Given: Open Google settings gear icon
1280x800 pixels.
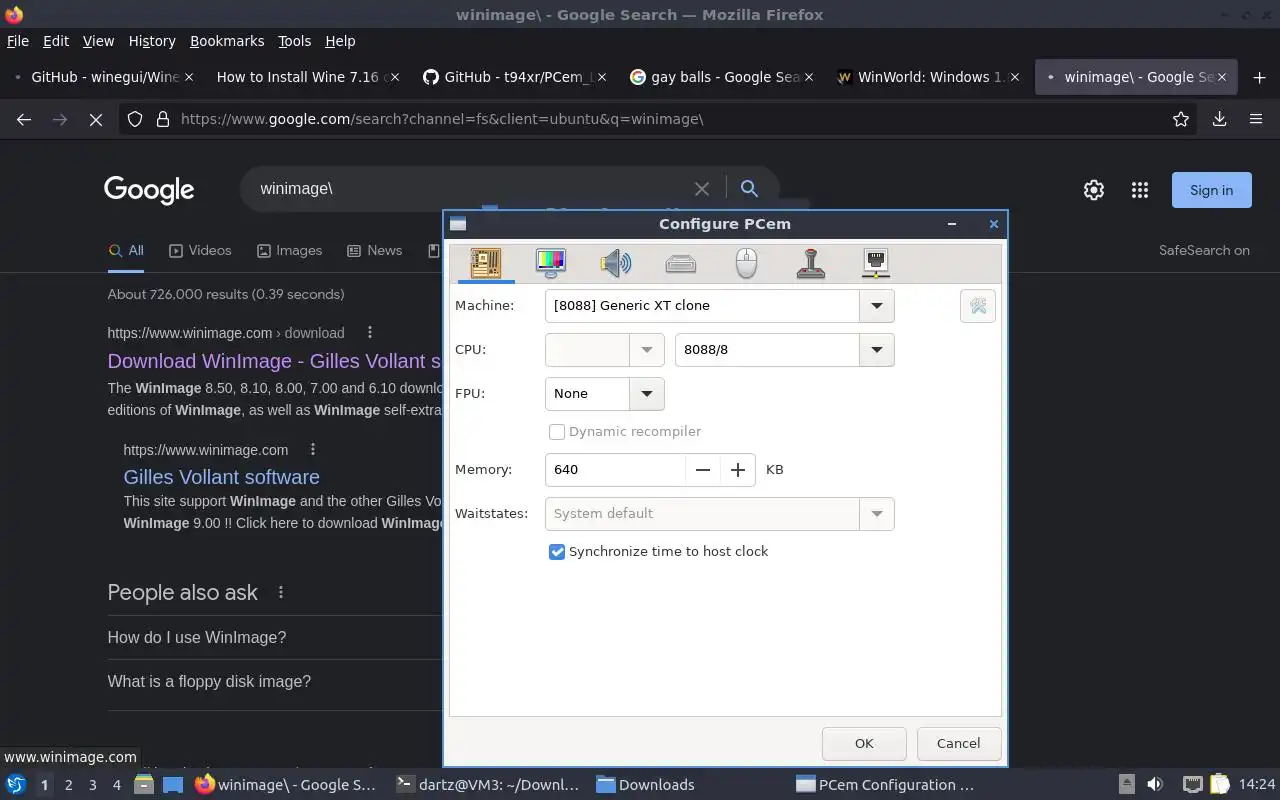Looking at the screenshot, I should pyautogui.click(x=1094, y=190).
